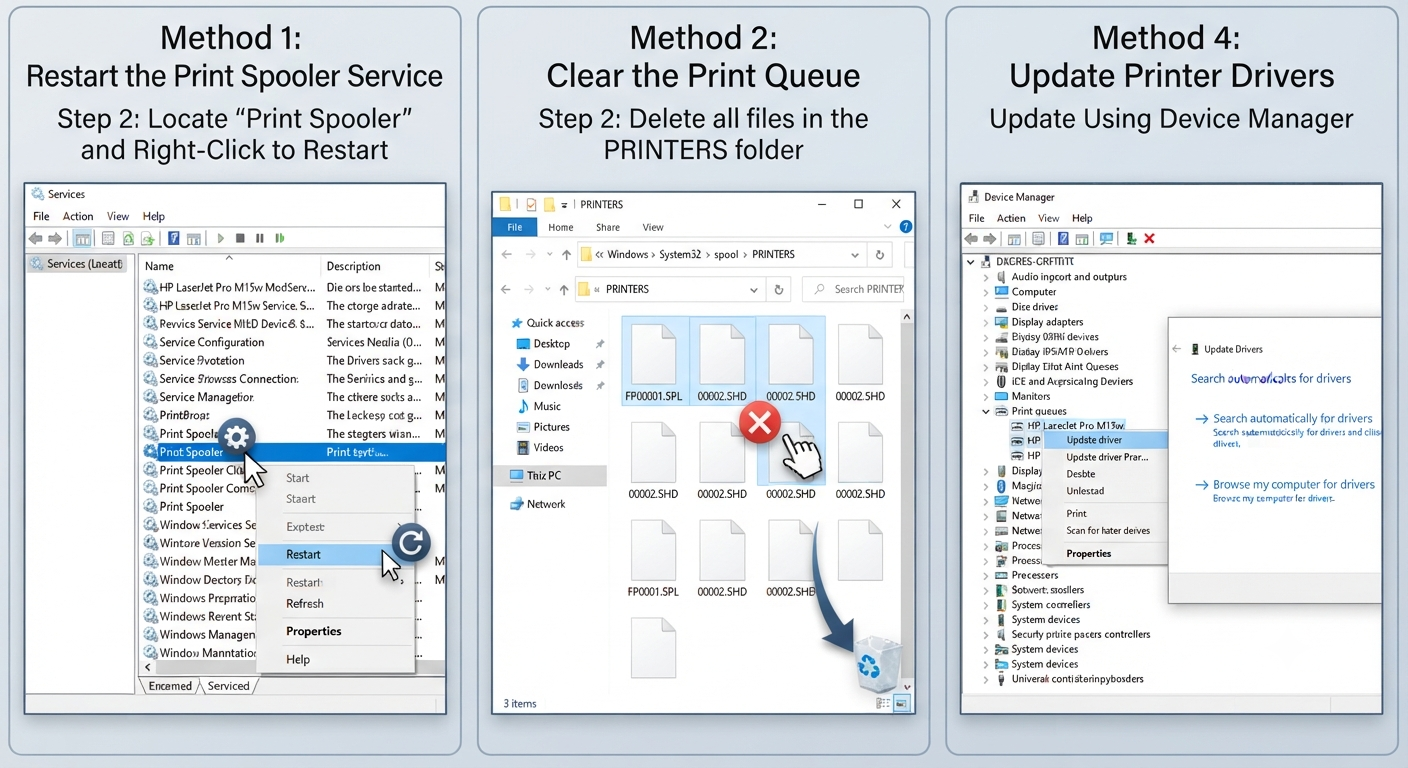Image resolution: width=1408 pixels, height=768 pixels.
Task: Click the forward arrow in Services toolbar
Action: (56, 238)
